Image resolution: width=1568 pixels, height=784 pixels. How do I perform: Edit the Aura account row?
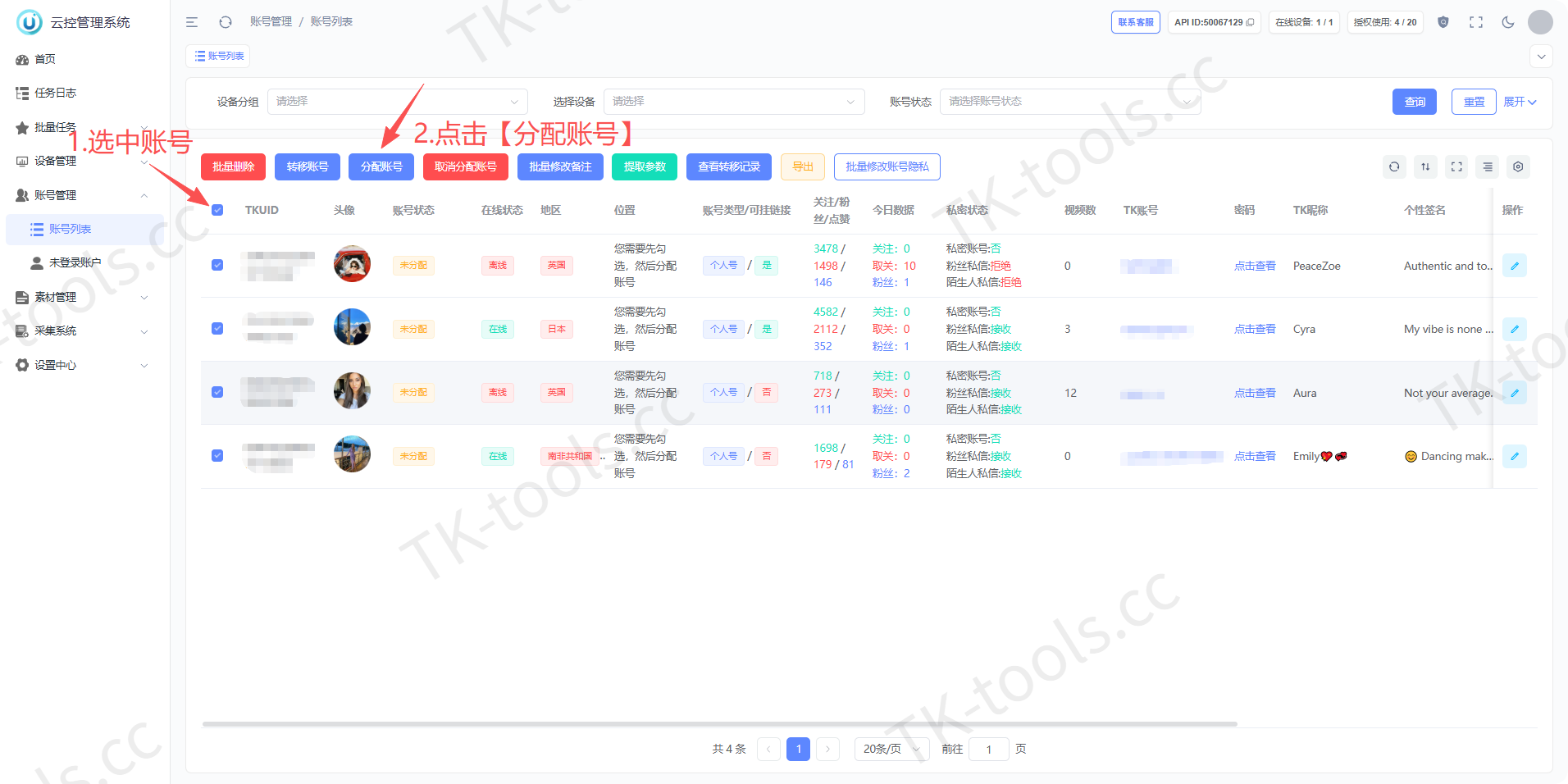click(x=1515, y=393)
